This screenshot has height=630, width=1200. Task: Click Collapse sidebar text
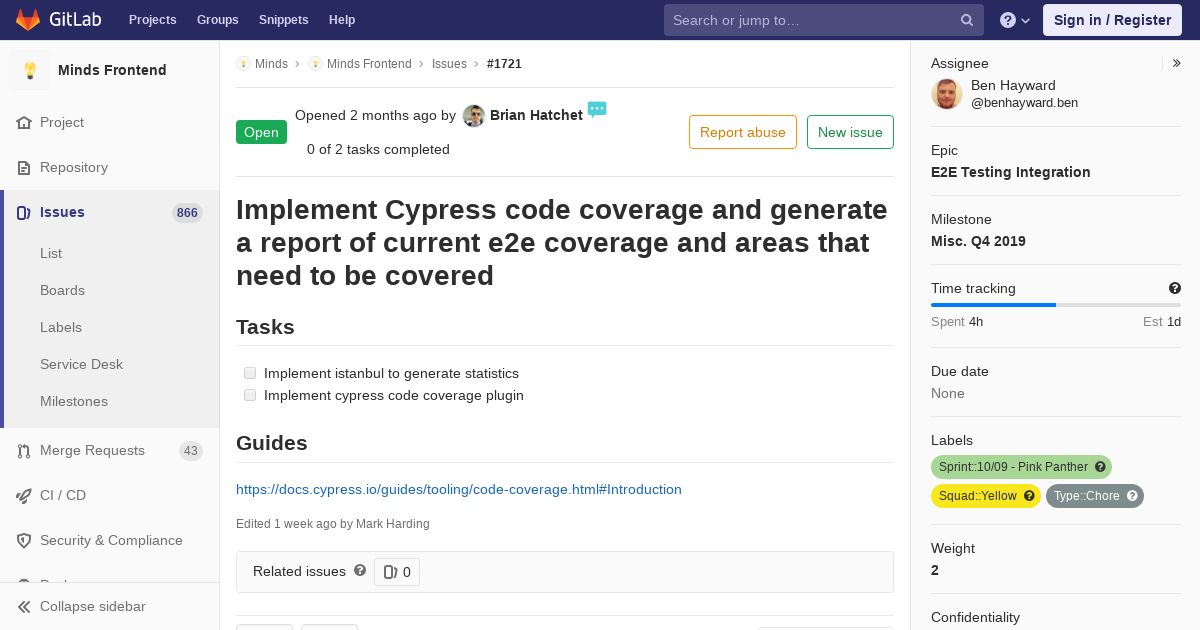tap(93, 606)
